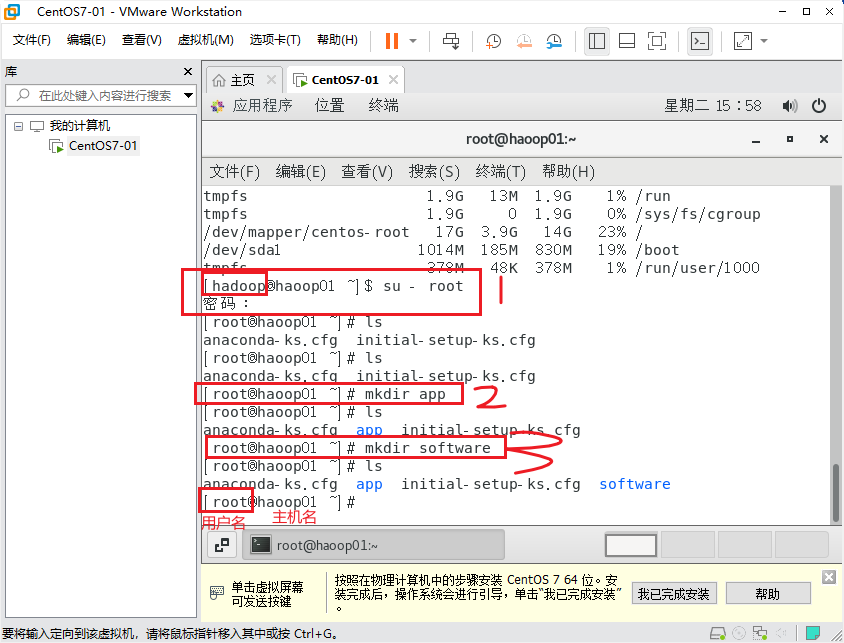The image size is (844, 643).
Task: Open the 编辑(E) menu in VMware
Action: coord(86,40)
